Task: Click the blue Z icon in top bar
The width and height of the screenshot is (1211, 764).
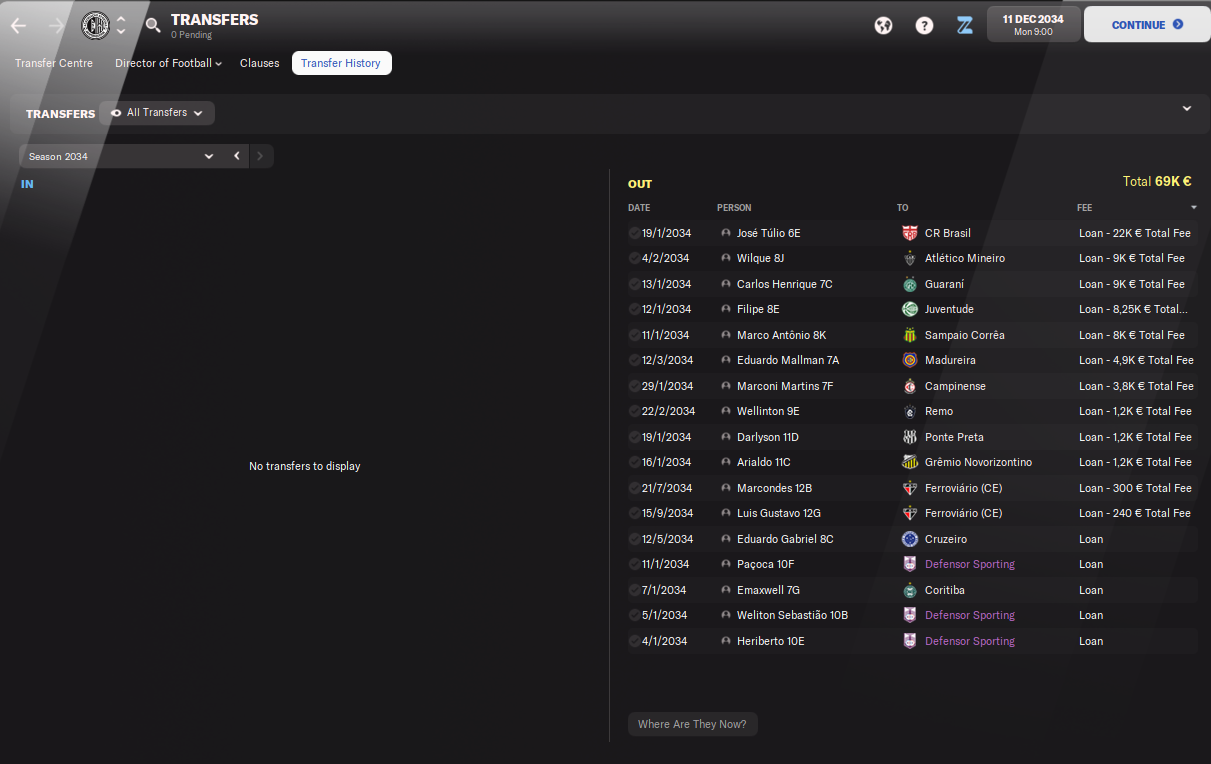Action: coord(964,25)
